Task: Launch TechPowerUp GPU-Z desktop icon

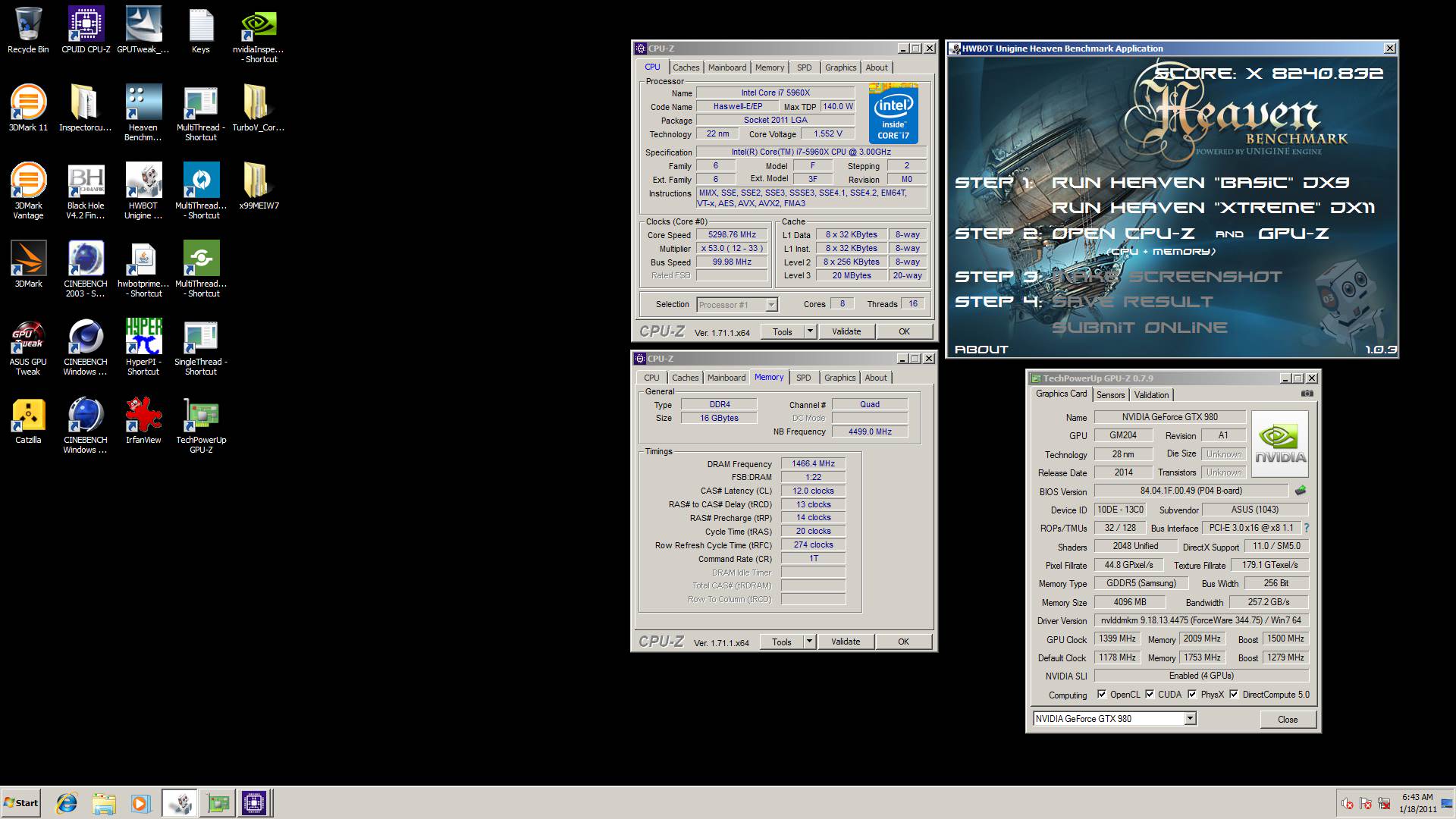Action: [201, 425]
